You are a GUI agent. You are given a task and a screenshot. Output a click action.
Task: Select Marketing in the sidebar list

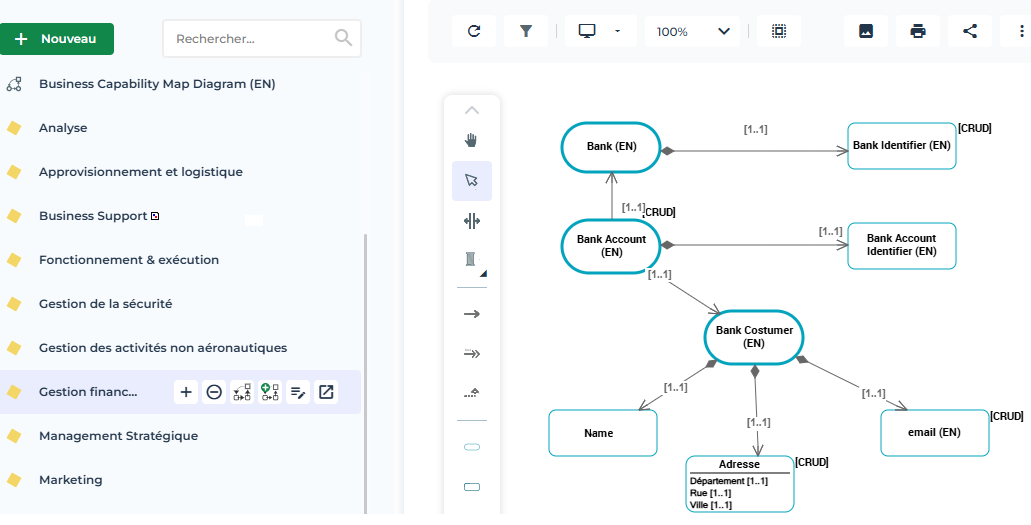[x=70, y=480]
